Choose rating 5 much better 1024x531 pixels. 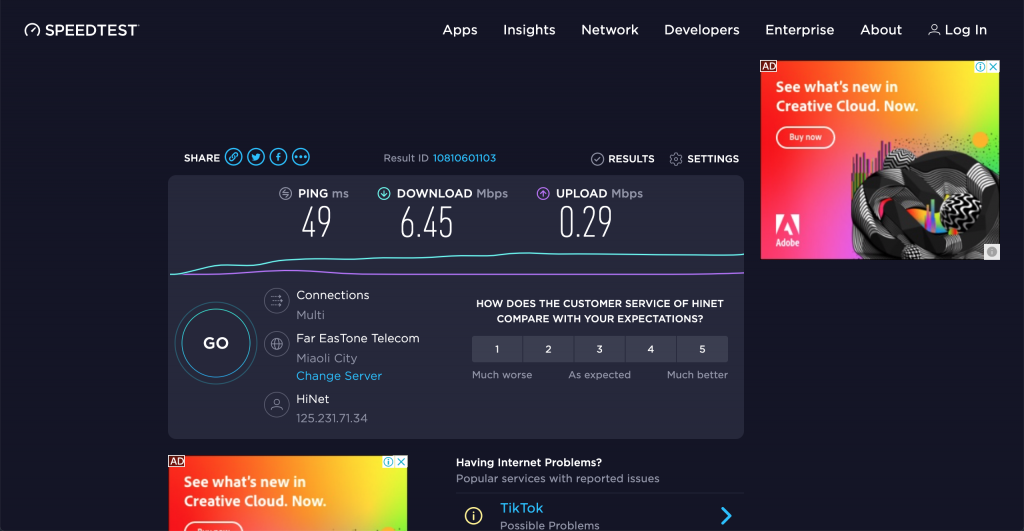(702, 349)
